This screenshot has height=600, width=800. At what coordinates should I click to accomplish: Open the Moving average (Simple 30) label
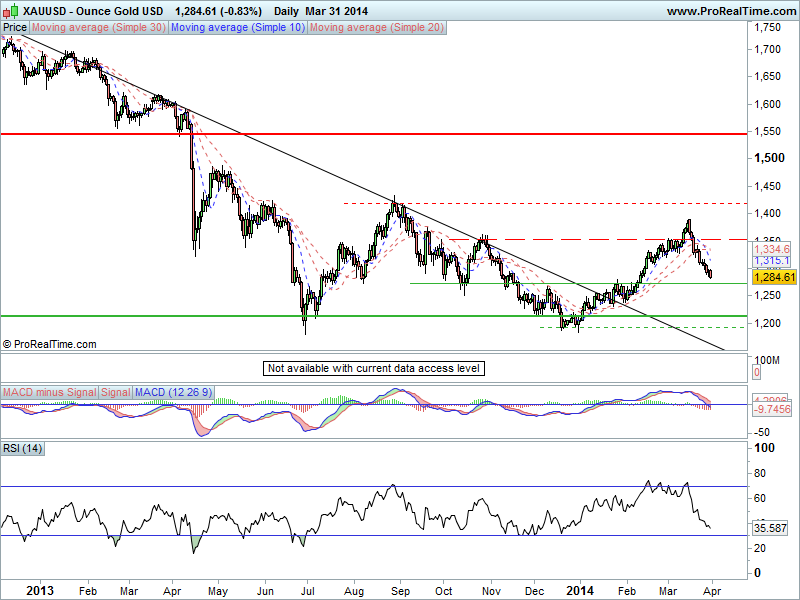coord(99,28)
